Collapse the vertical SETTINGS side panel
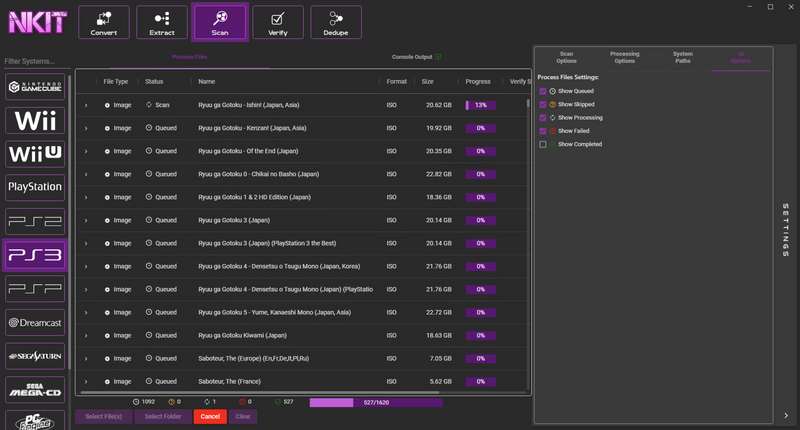This screenshot has width=800, height=430. (x=786, y=230)
